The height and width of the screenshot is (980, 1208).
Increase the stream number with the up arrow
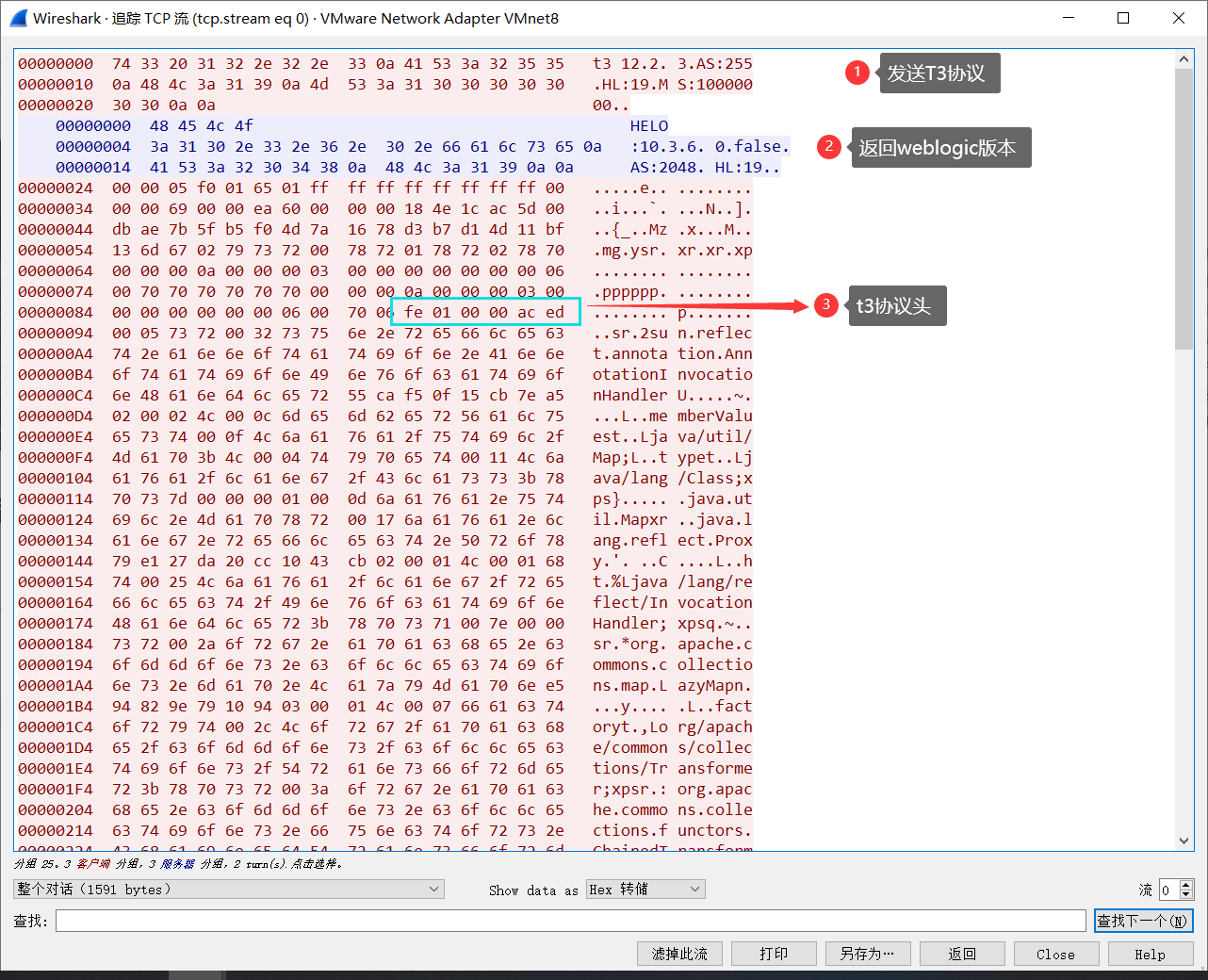(x=1186, y=884)
